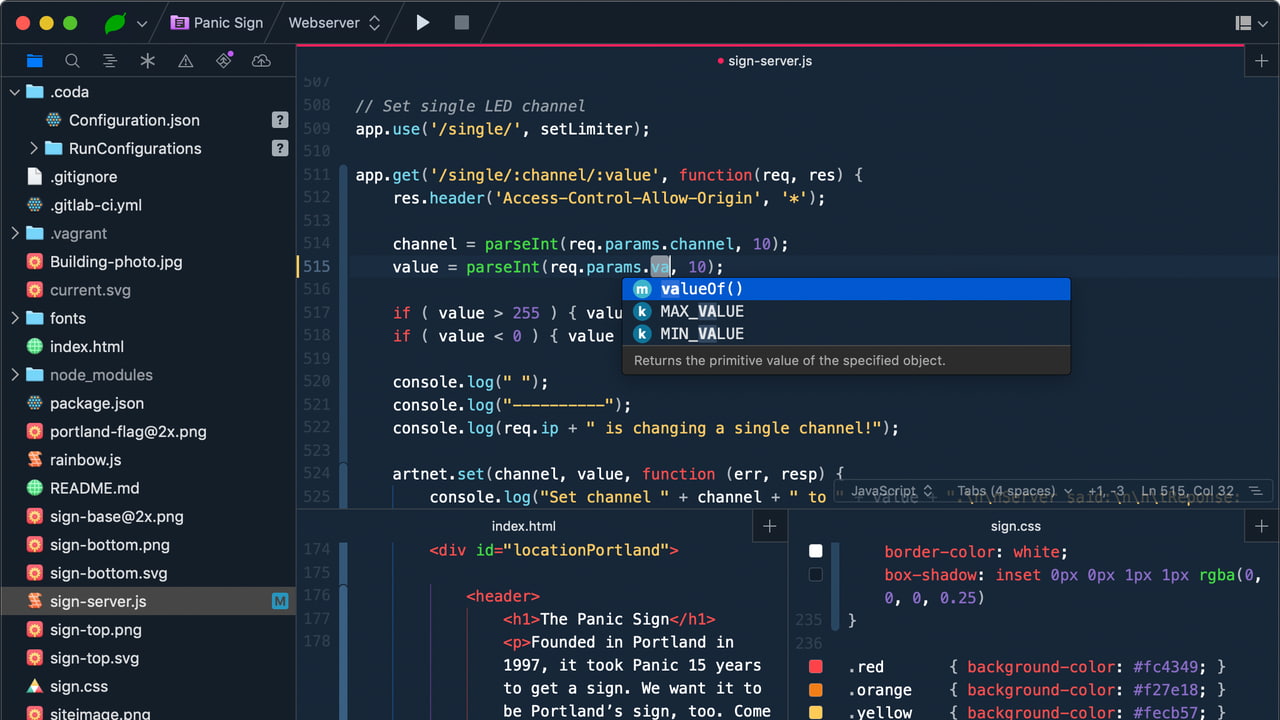
Task: Run the project with the play button
Action: point(423,22)
